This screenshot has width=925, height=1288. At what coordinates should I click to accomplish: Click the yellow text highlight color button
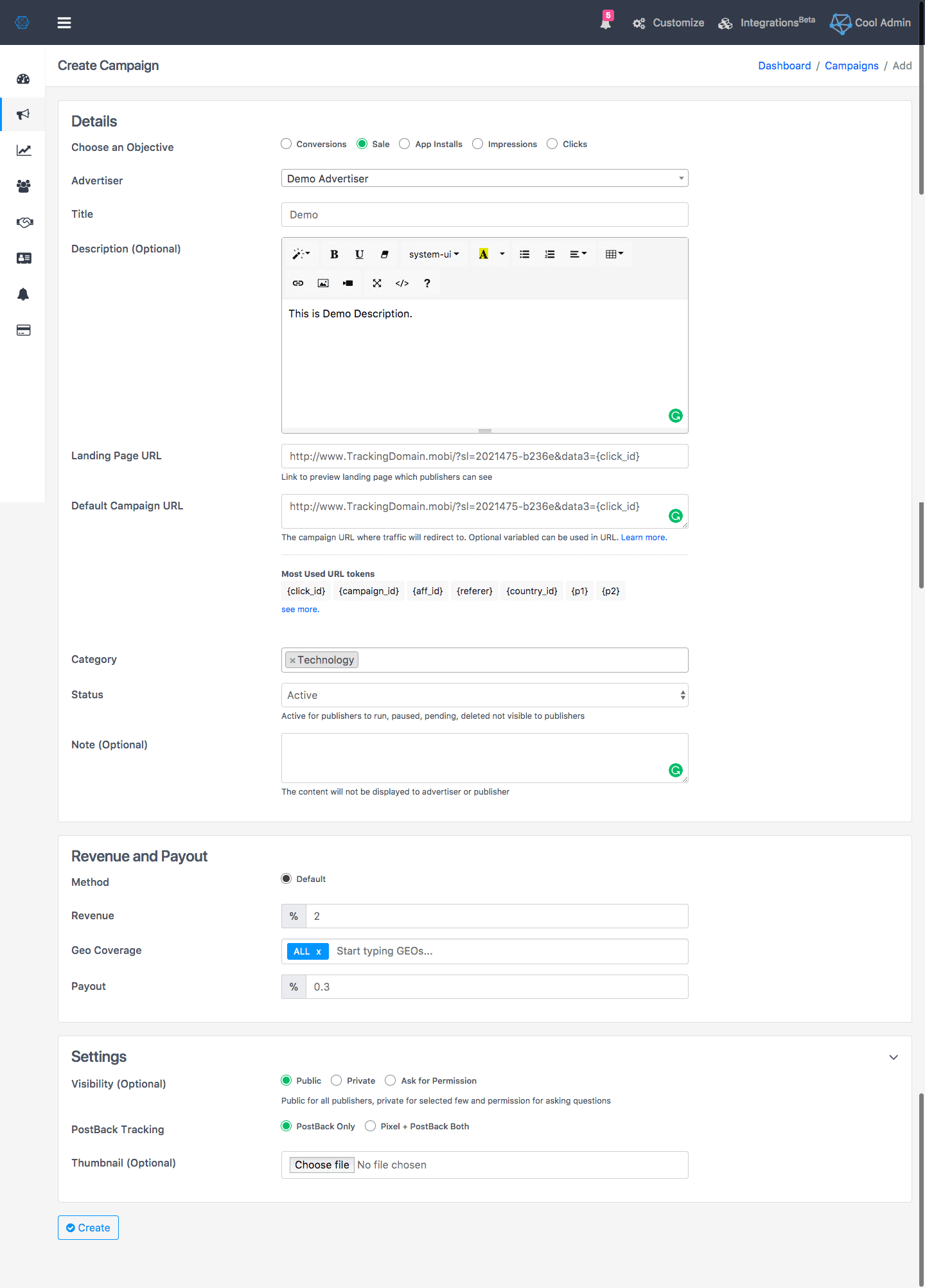[484, 254]
